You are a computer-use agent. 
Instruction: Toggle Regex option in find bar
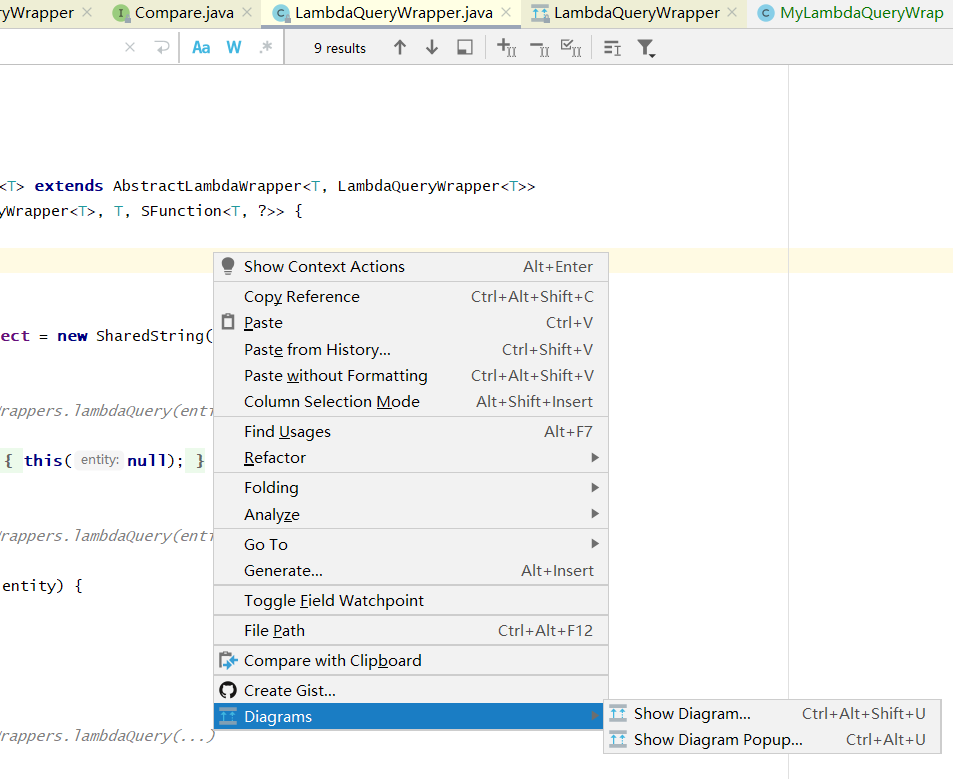tap(266, 47)
